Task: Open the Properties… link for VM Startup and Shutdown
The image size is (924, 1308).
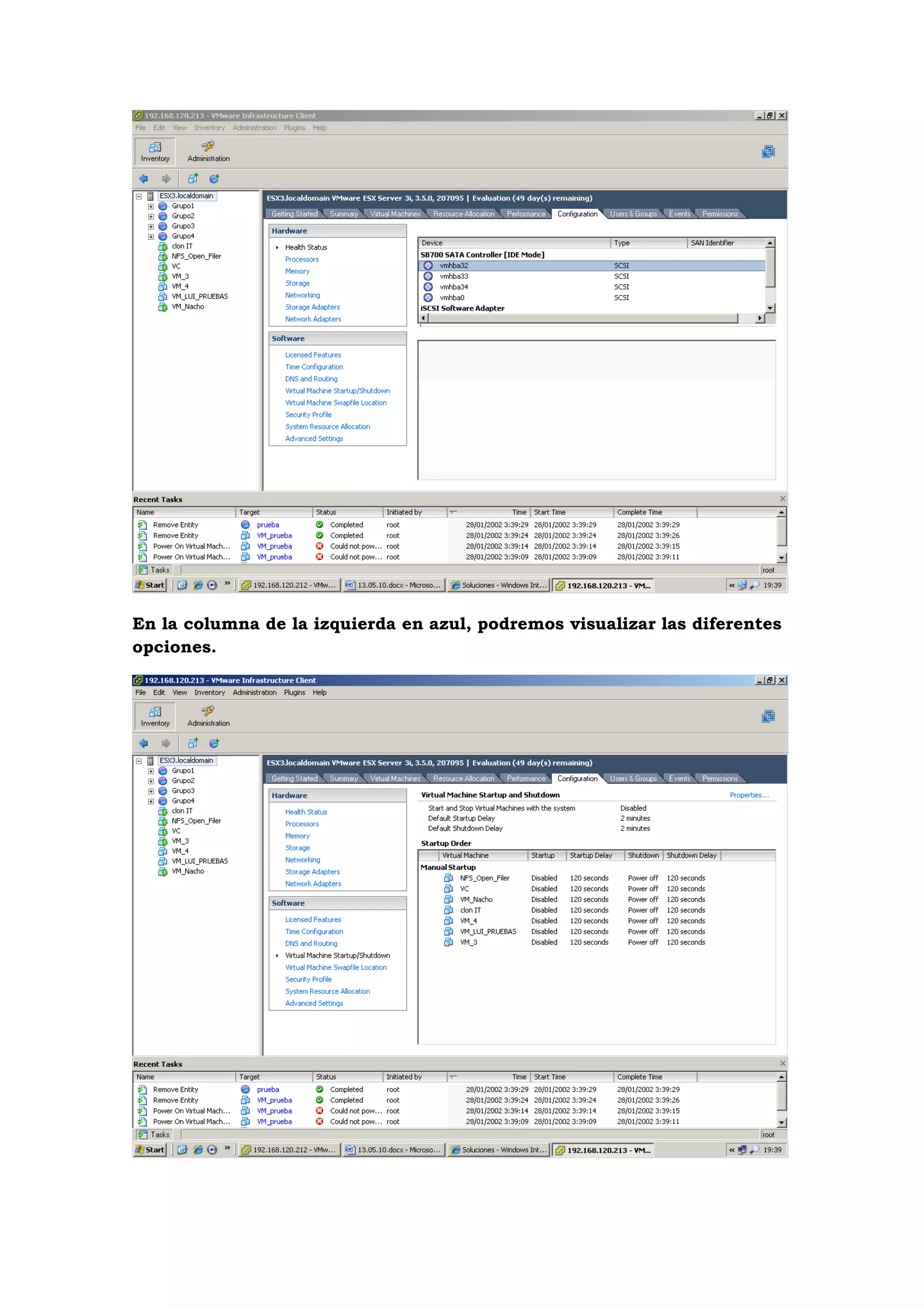Action: (748, 795)
